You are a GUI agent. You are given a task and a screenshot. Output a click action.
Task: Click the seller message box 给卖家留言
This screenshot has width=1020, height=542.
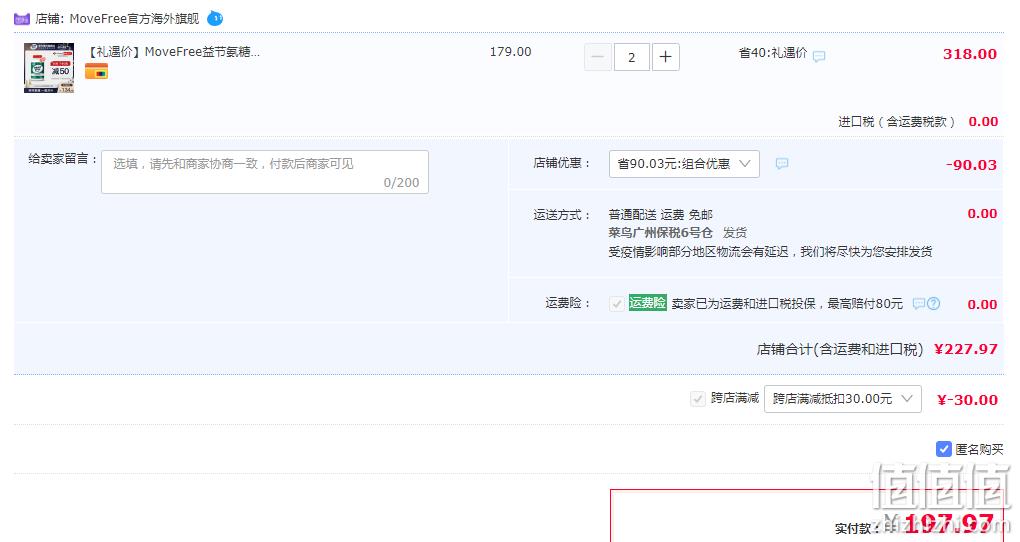265,172
